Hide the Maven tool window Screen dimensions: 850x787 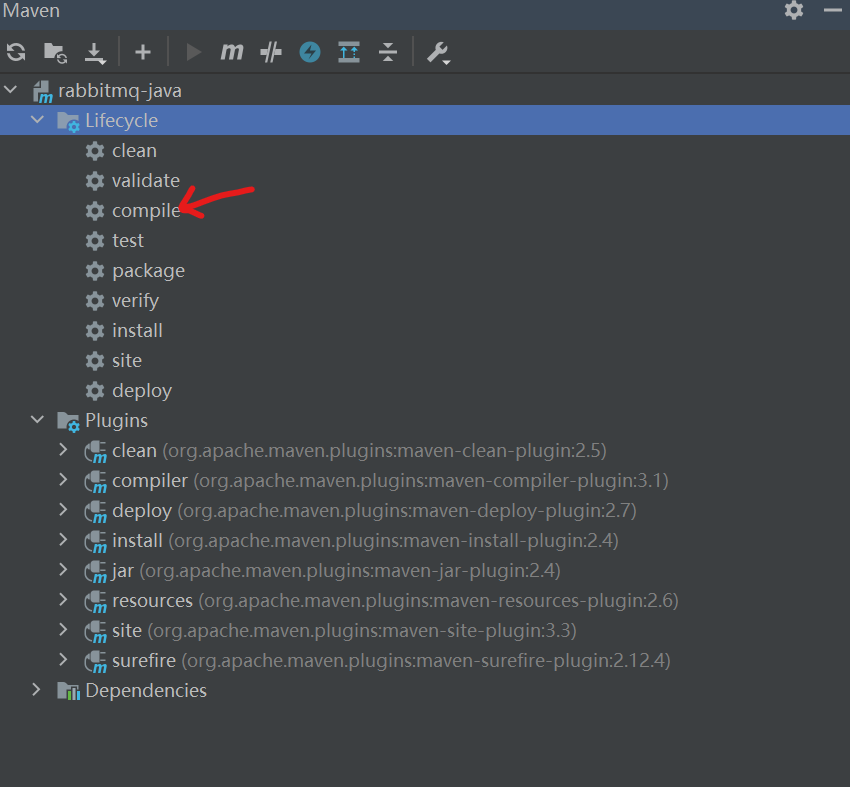point(833,10)
